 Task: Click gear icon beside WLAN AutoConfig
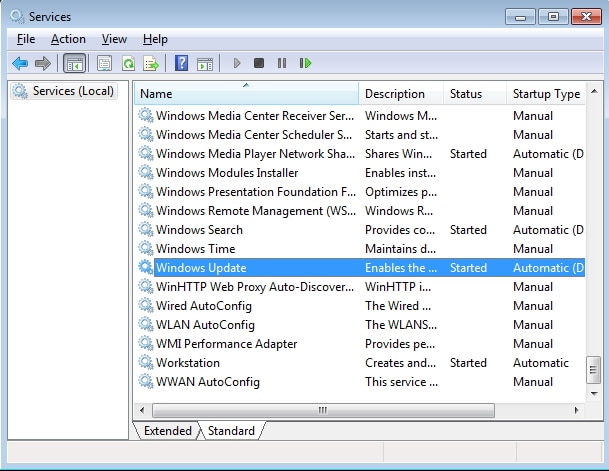[x=146, y=324]
